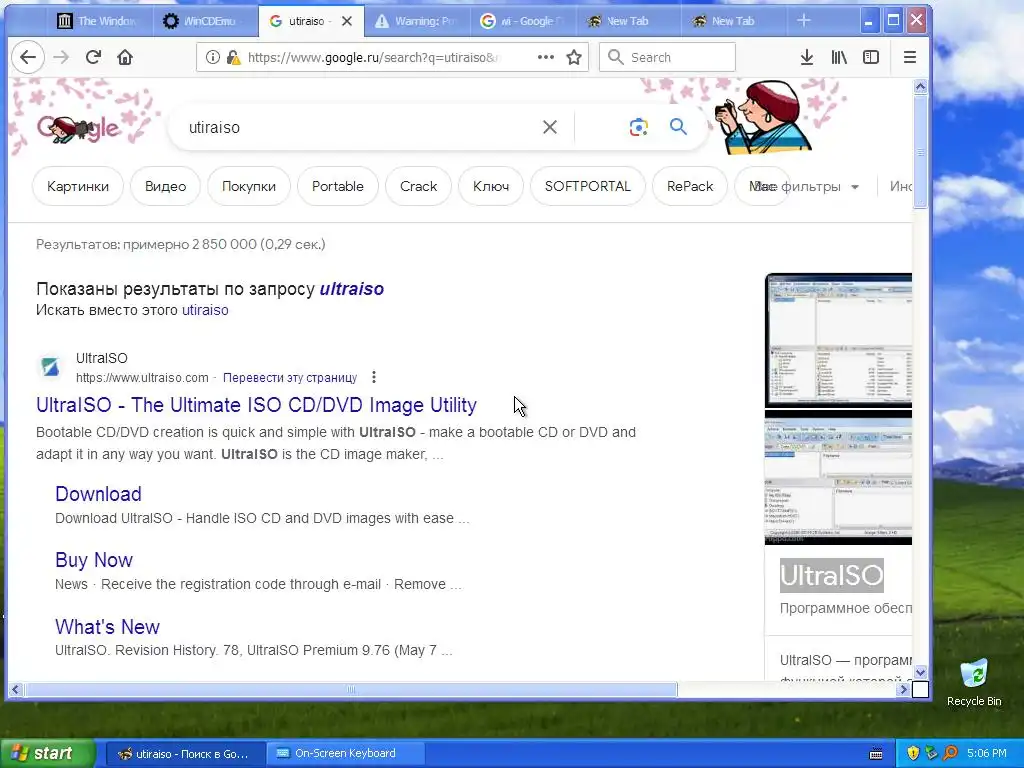Focus the Firefox Search box
Viewport: 1024px width, 768px height.
coord(667,57)
